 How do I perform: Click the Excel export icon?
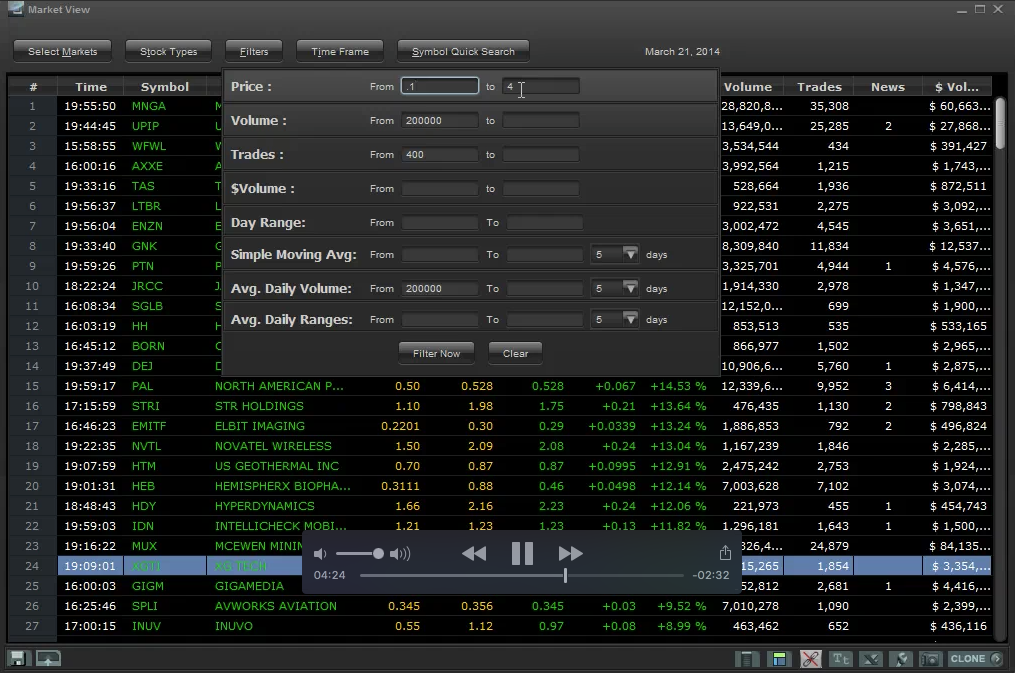point(871,659)
